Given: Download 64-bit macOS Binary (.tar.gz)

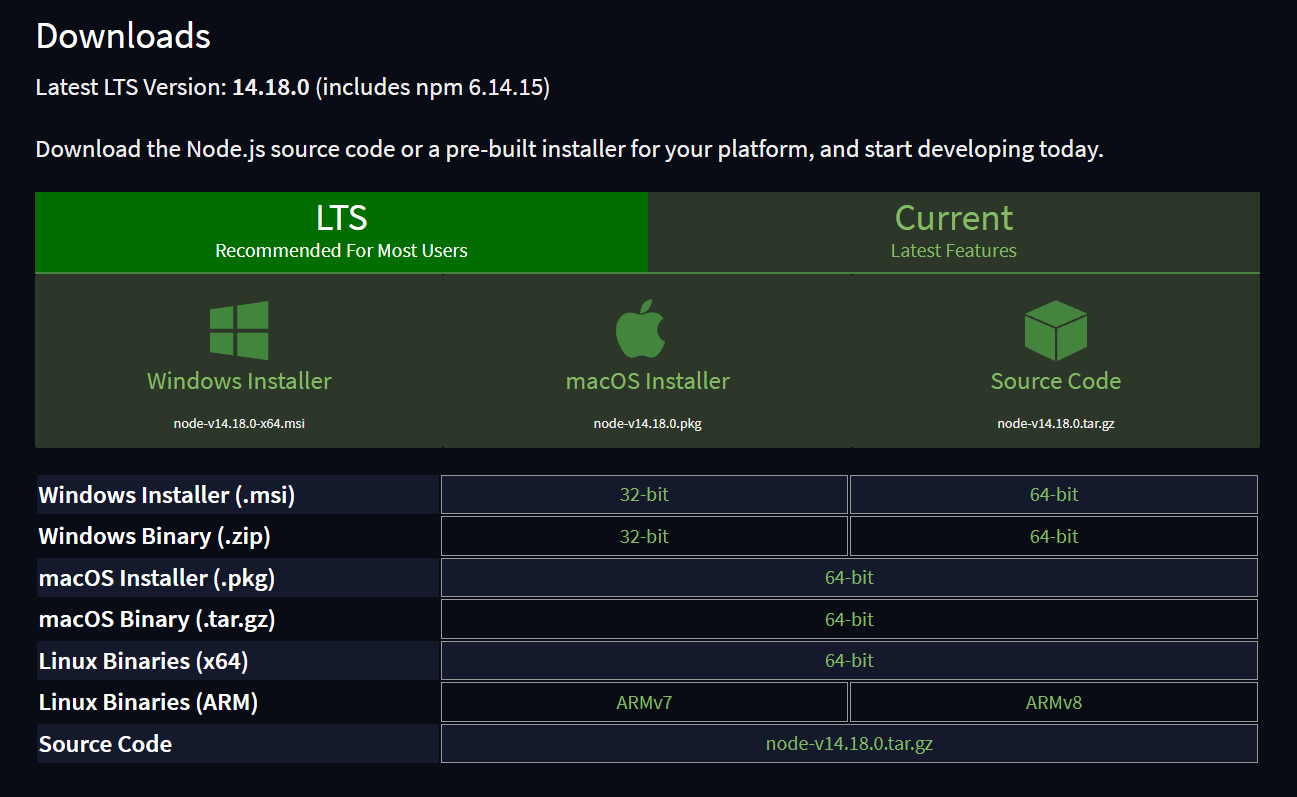Looking at the screenshot, I should 849,619.
